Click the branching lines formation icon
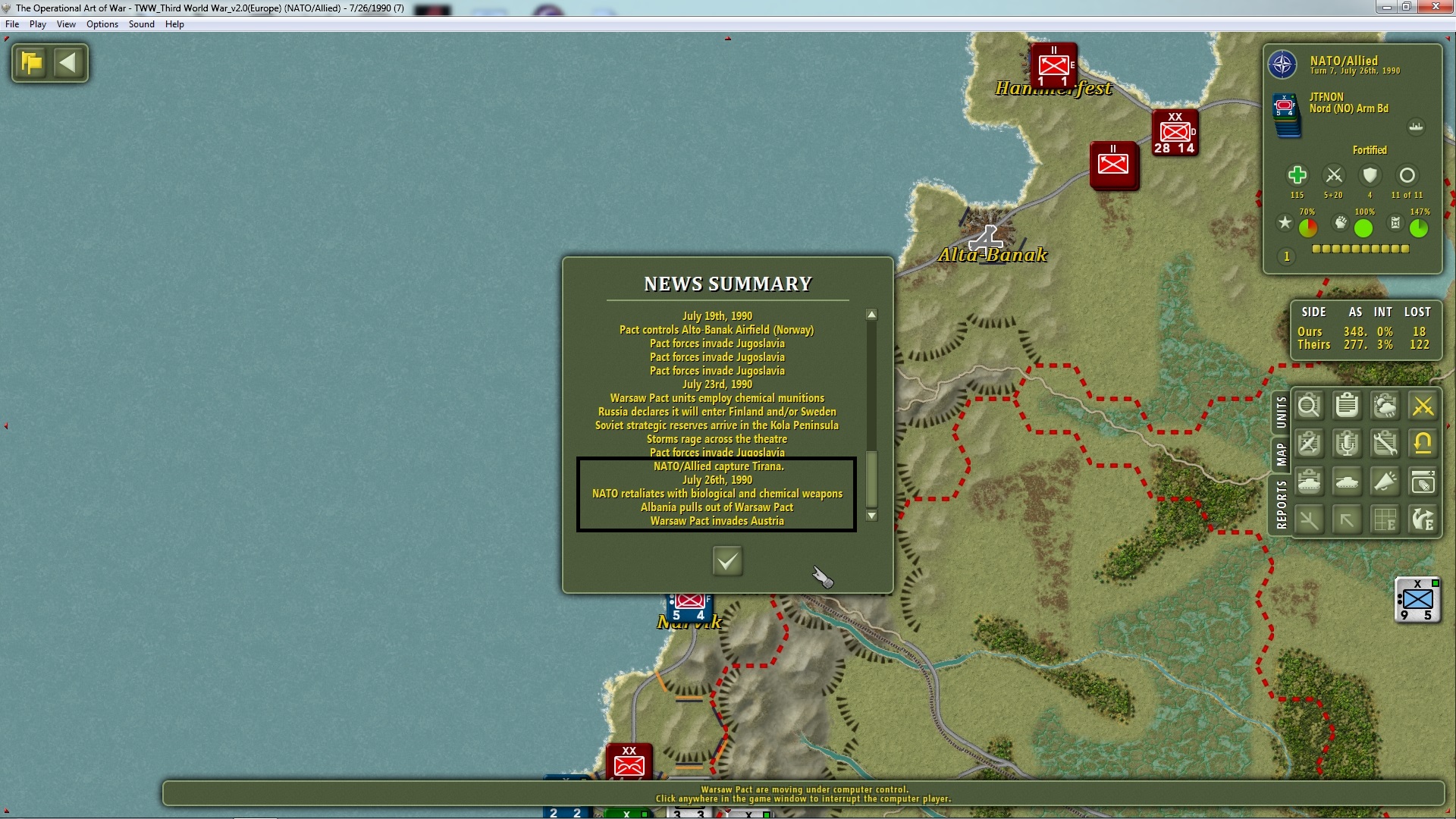The image size is (1456, 819). 1309,520
